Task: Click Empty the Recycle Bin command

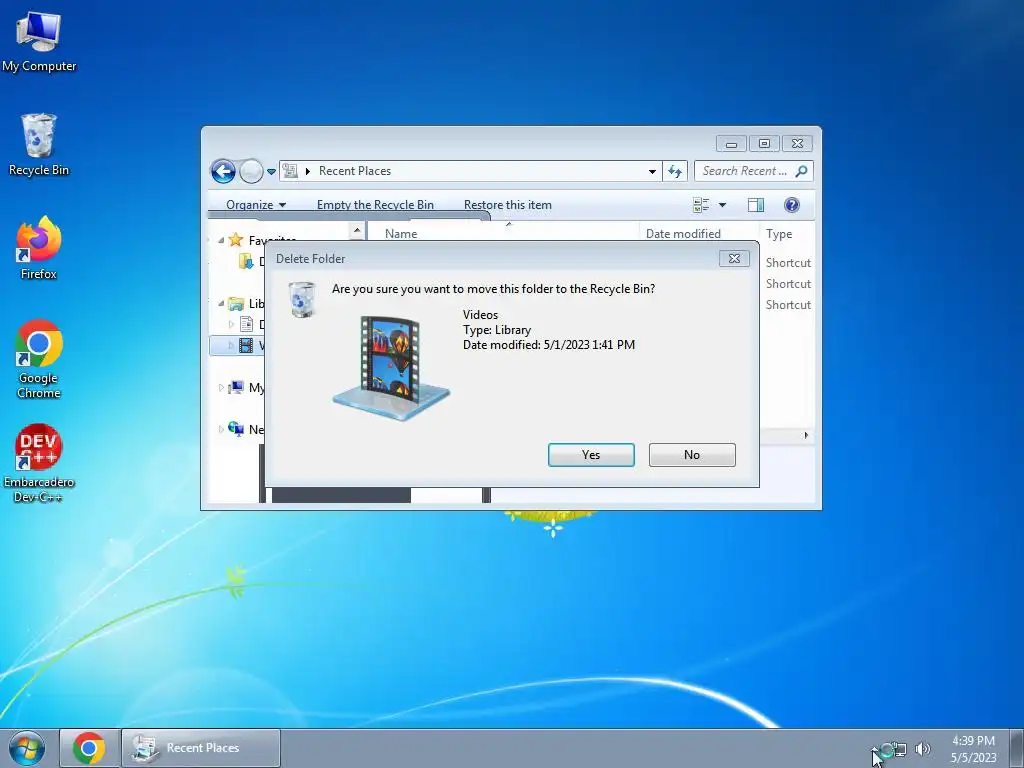Action: click(375, 204)
